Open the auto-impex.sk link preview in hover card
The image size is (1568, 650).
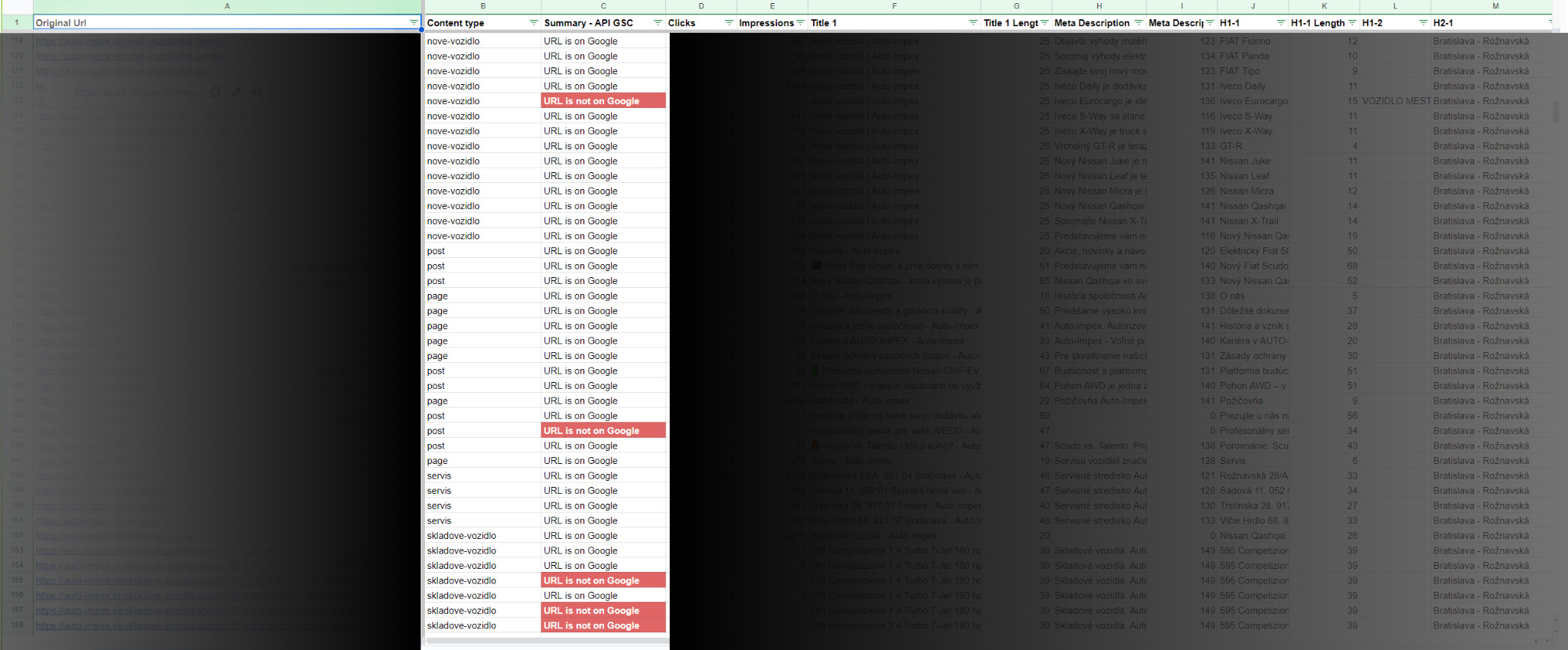tap(136, 92)
